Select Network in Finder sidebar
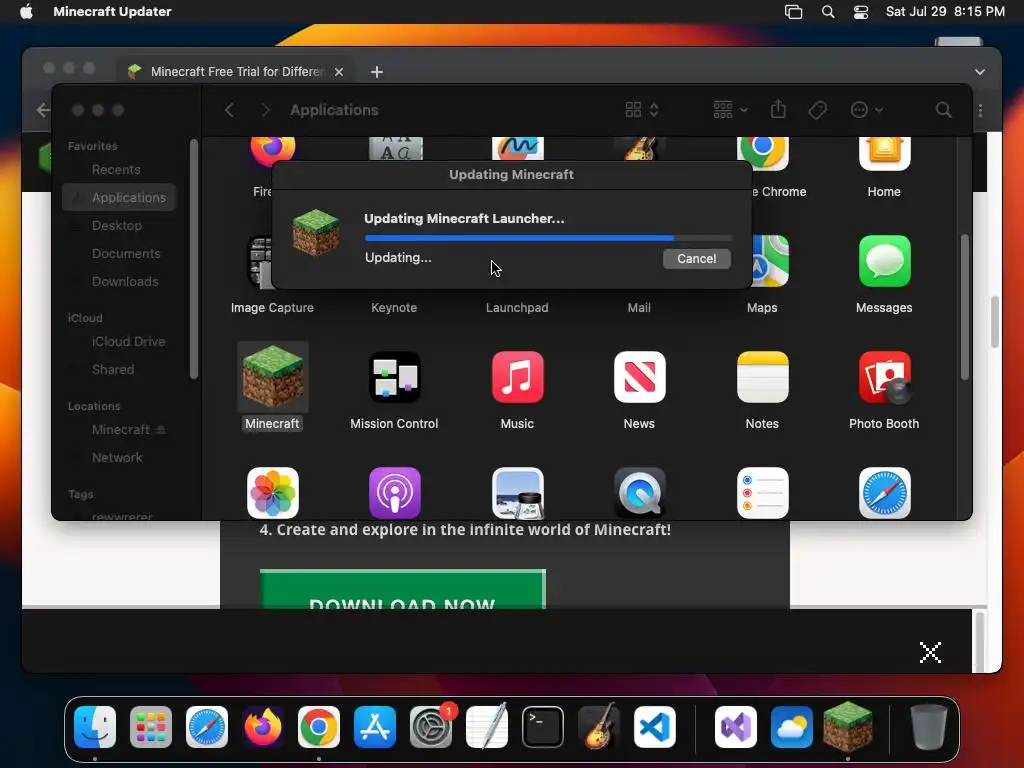This screenshot has height=768, width=1024. click(119, 458)
